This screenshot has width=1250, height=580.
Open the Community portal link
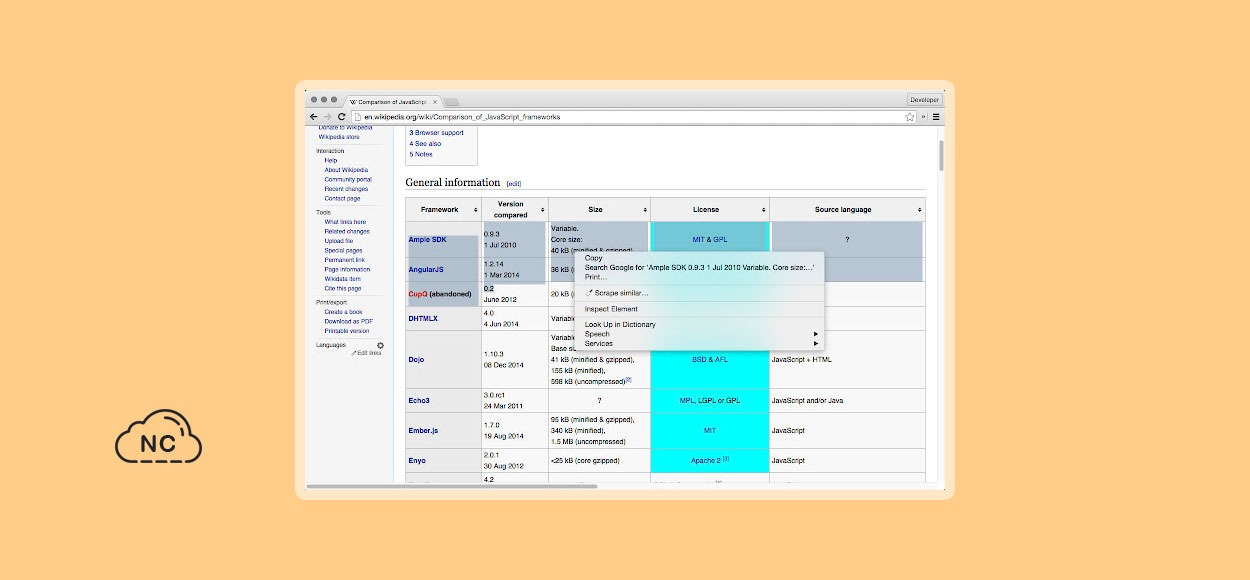pyautogui.click(x=348, y=179)
